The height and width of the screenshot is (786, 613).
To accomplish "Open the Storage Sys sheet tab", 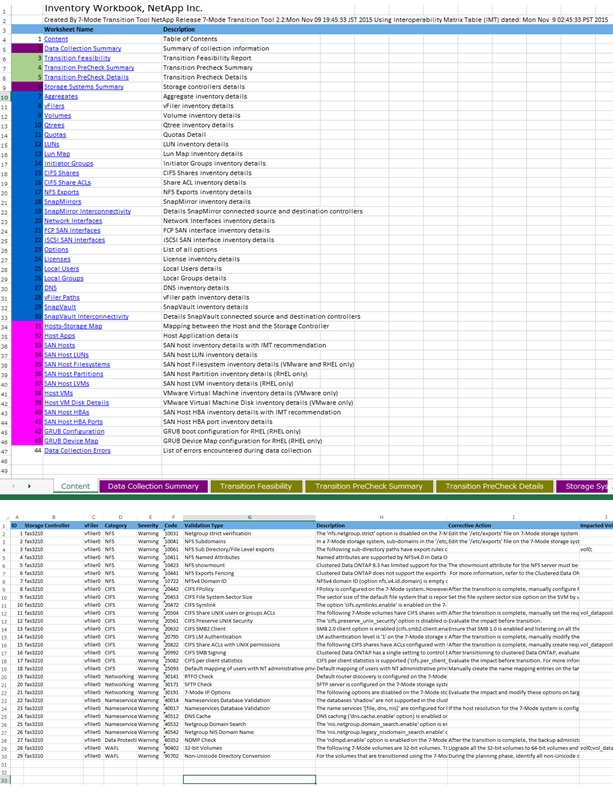I will pos(584,486).
